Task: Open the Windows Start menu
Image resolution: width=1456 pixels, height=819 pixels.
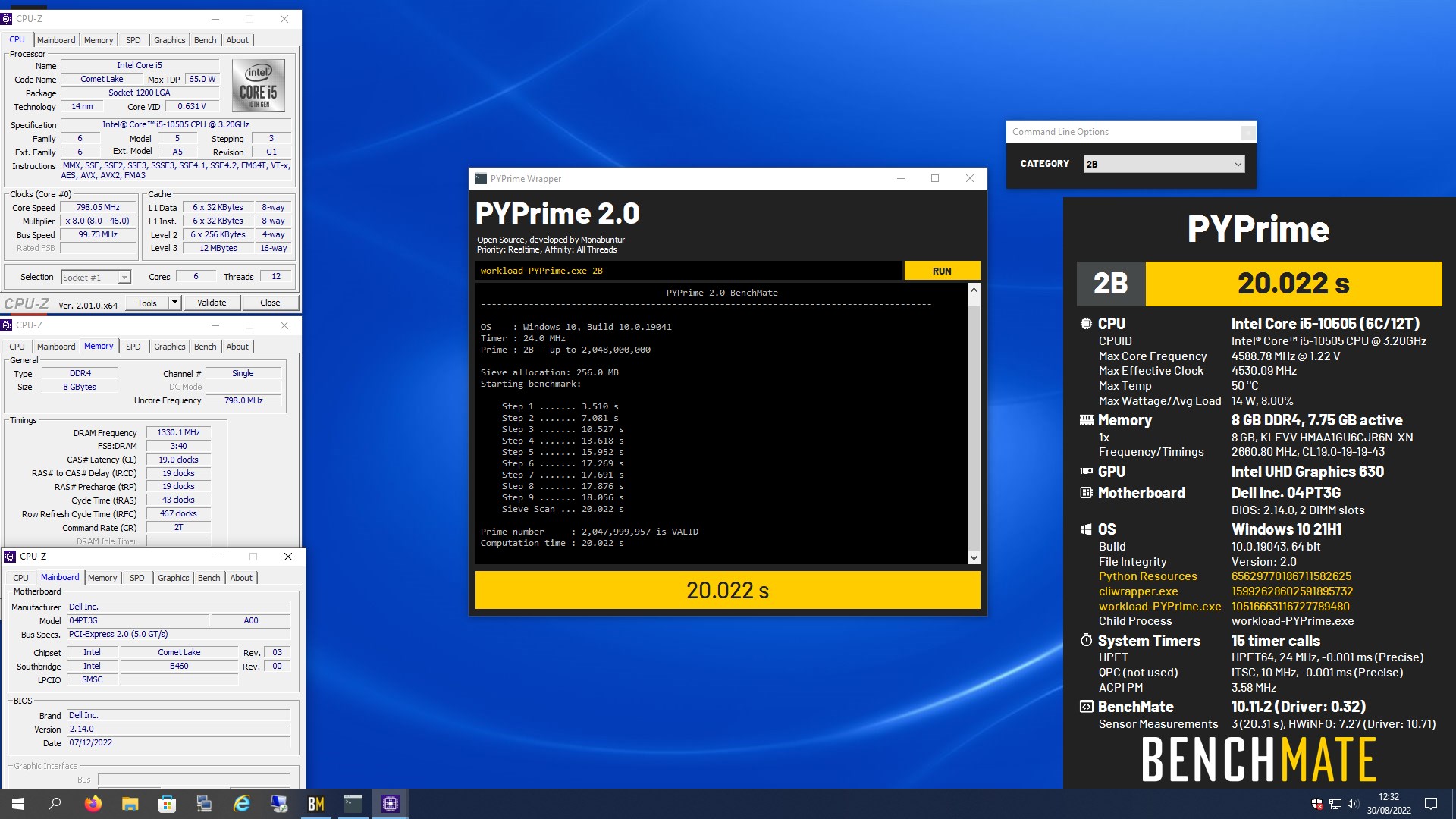Action: (18, 804)
